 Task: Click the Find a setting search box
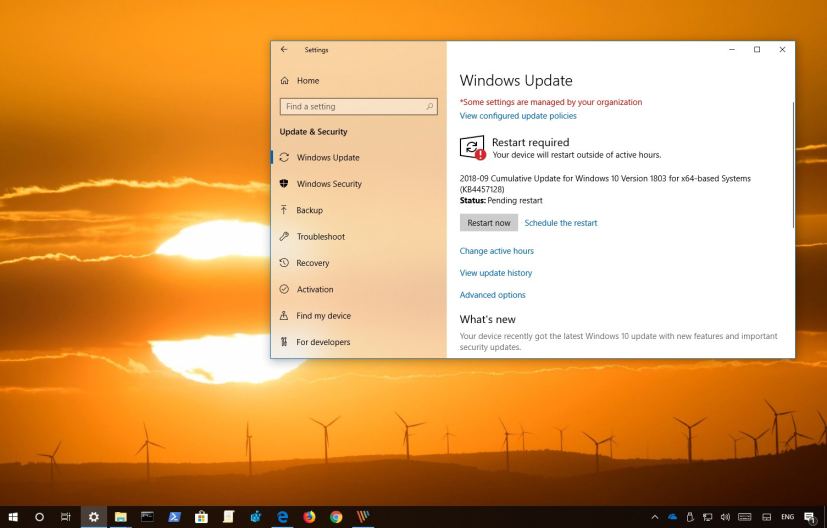pos(359,107)
